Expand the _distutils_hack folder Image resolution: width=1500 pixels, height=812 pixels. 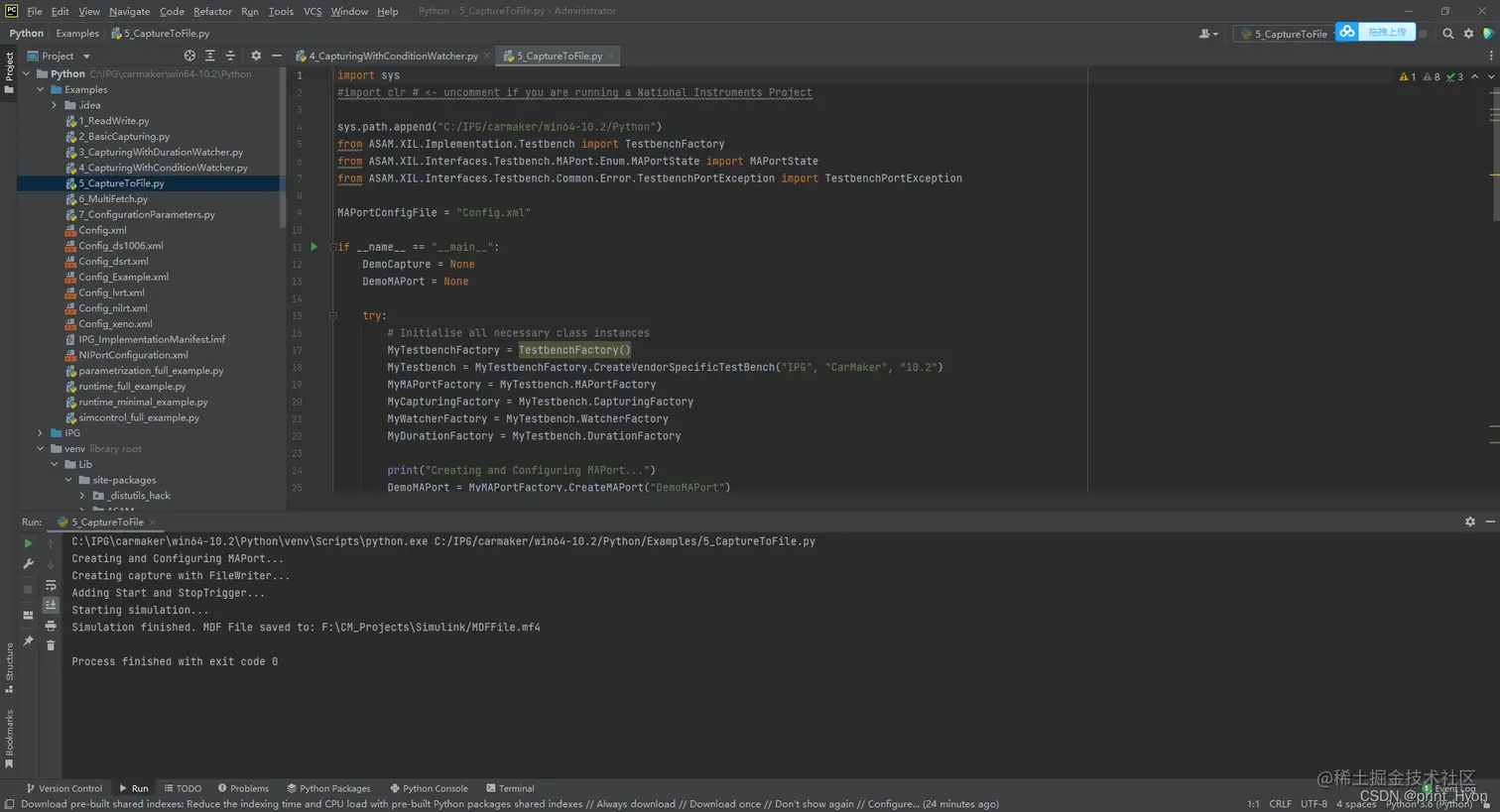(x=82, y=496)
